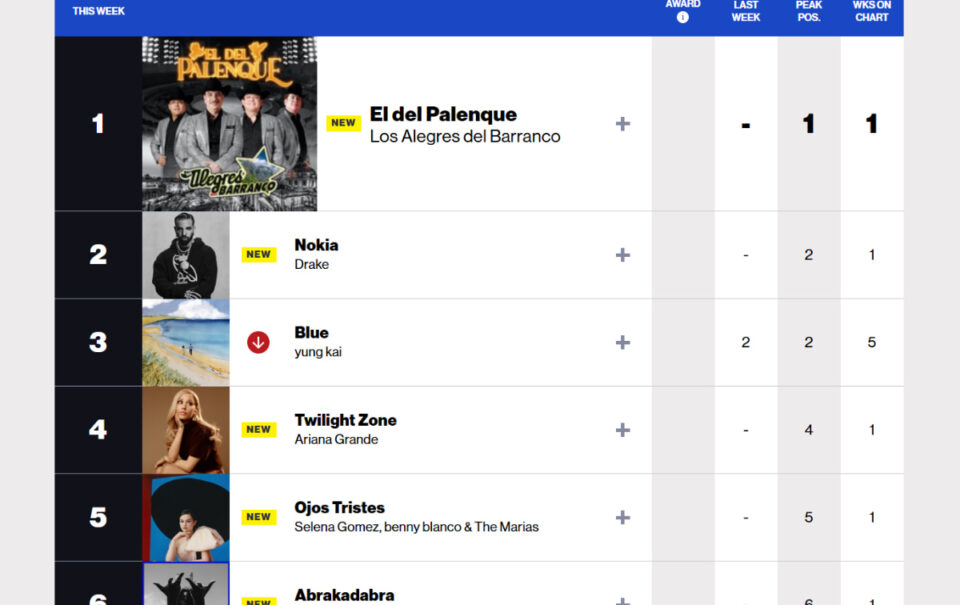960x605 pixels.
Task: Click the NEW badge beside El del Palenque
Action: pos(343,123)
